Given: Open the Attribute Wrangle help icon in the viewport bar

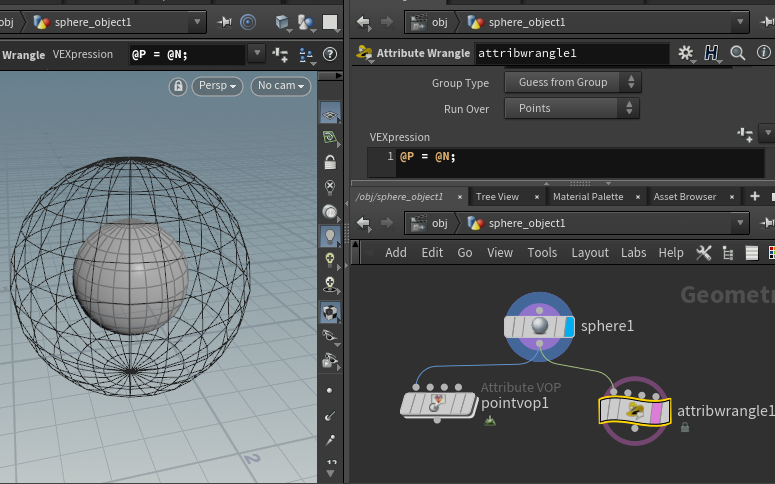Looking at the screenshot, I should [x=330, y=54].
